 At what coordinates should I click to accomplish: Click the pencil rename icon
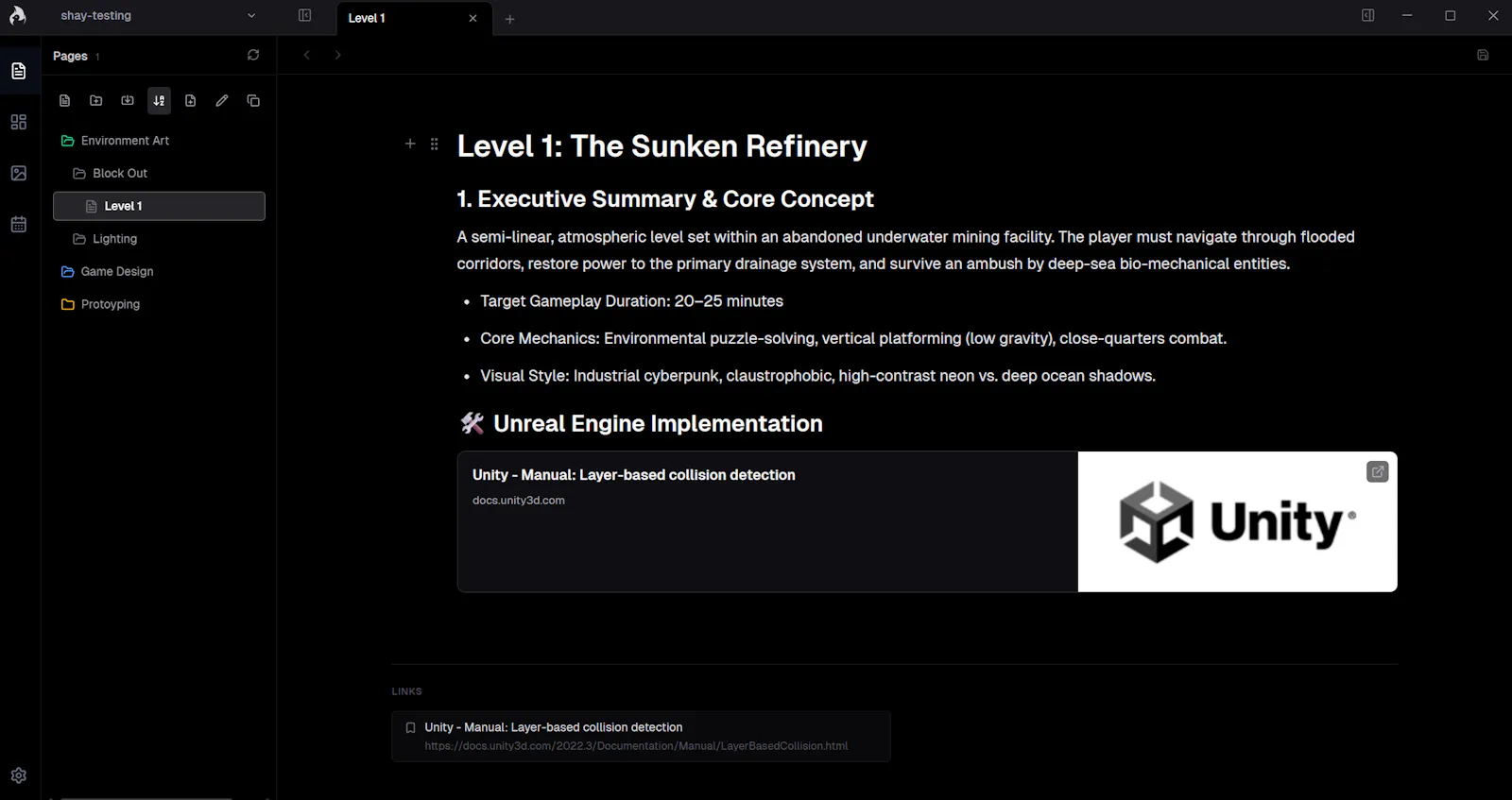[x=222, y=100]
